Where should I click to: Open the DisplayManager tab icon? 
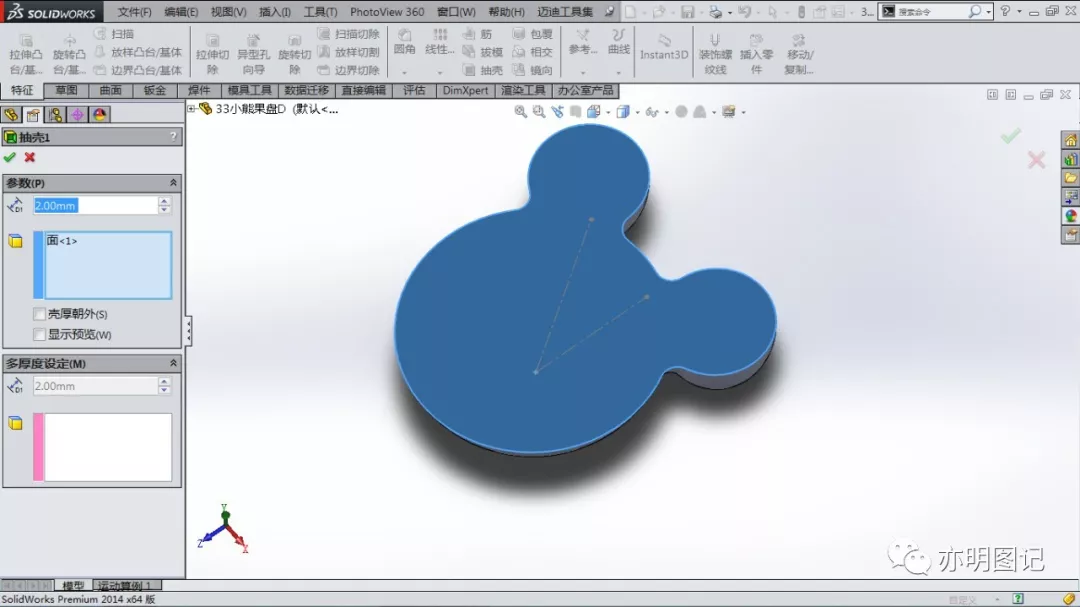pos(99,115)
